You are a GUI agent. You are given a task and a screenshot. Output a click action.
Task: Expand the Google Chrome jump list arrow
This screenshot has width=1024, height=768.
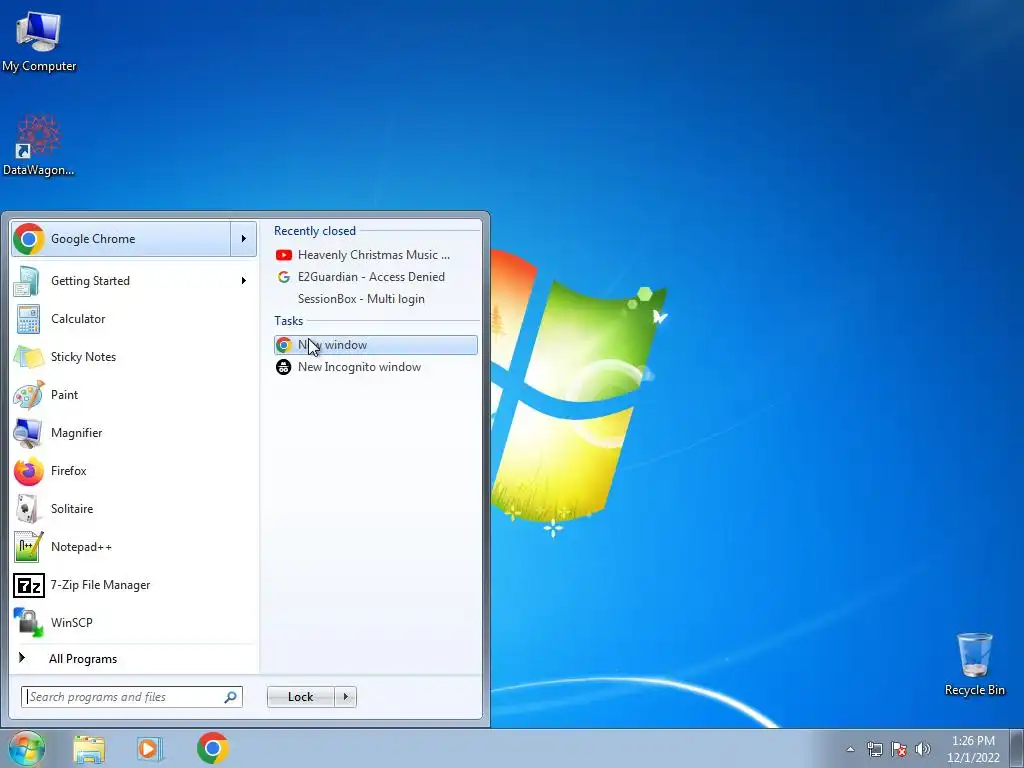tap(244, 239)
